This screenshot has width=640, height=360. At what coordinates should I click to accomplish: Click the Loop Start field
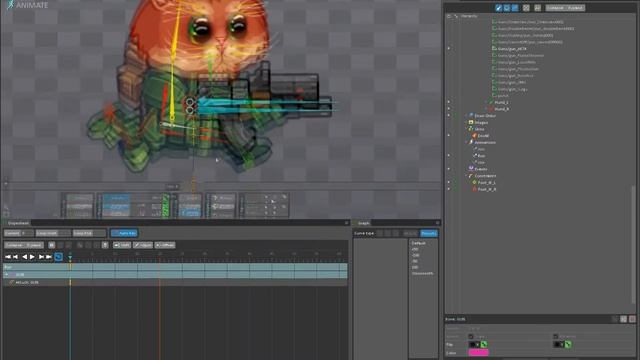point(53,233)
